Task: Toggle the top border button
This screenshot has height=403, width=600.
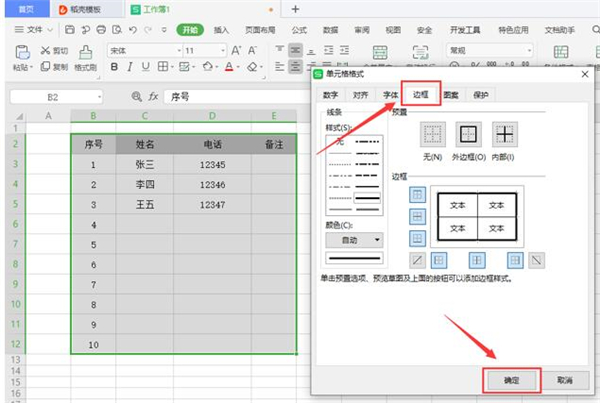Action: pyautogui.click(x=417, y=193)
